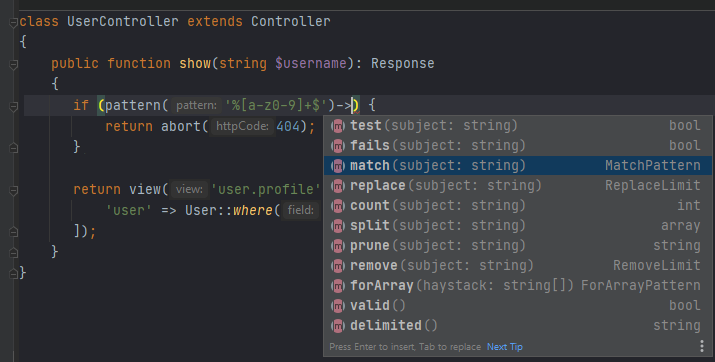Insert the count(subject: string) method
Image resolution: width=715 pixels, height=362 pixels.
click(x=518, y=206)
